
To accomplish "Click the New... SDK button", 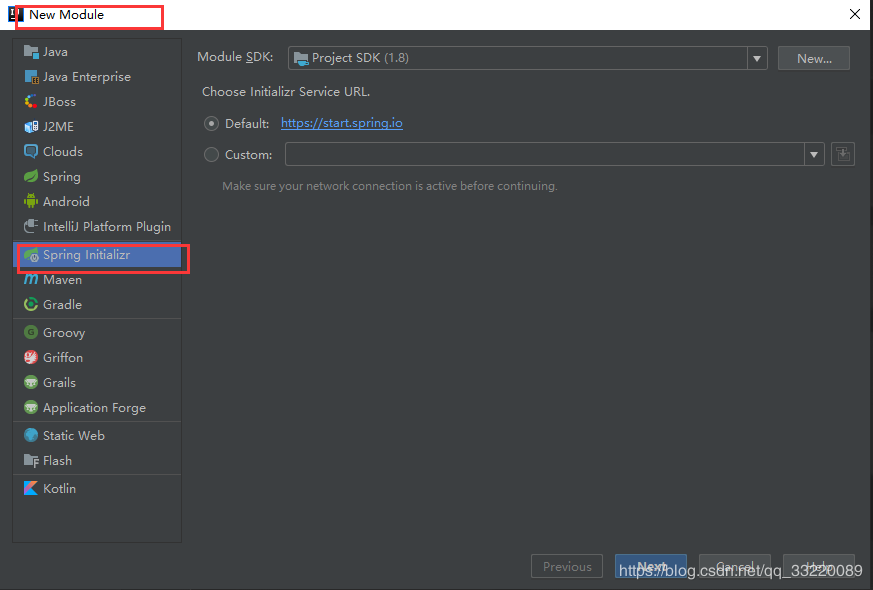I will click(813, 58).
